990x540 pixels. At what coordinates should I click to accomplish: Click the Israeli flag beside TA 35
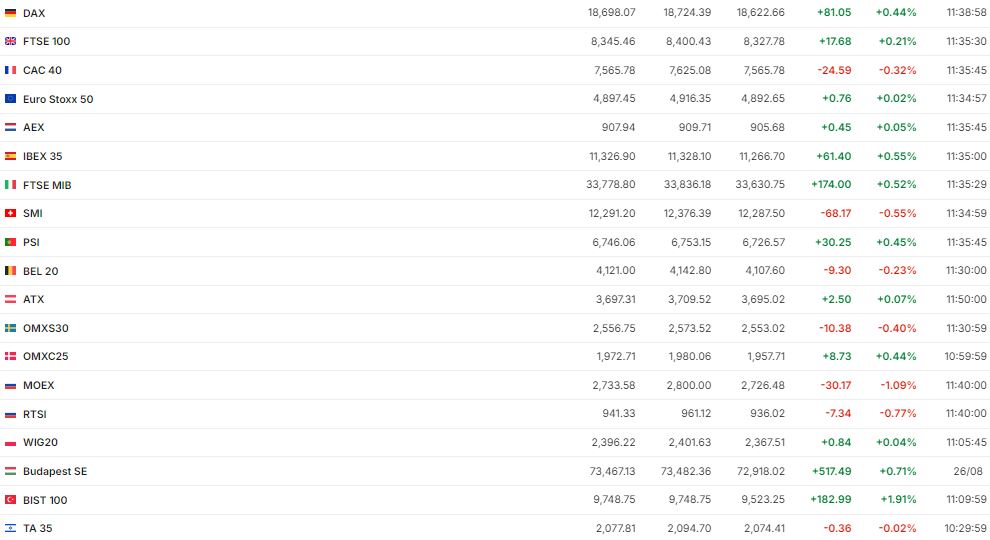[x=10, y=528]
